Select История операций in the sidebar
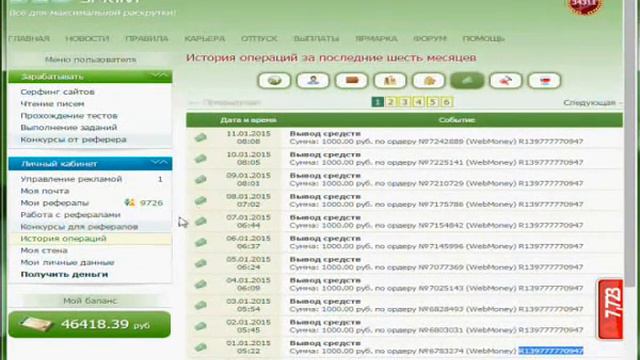 pyautogui.click(x=63, y=238)
